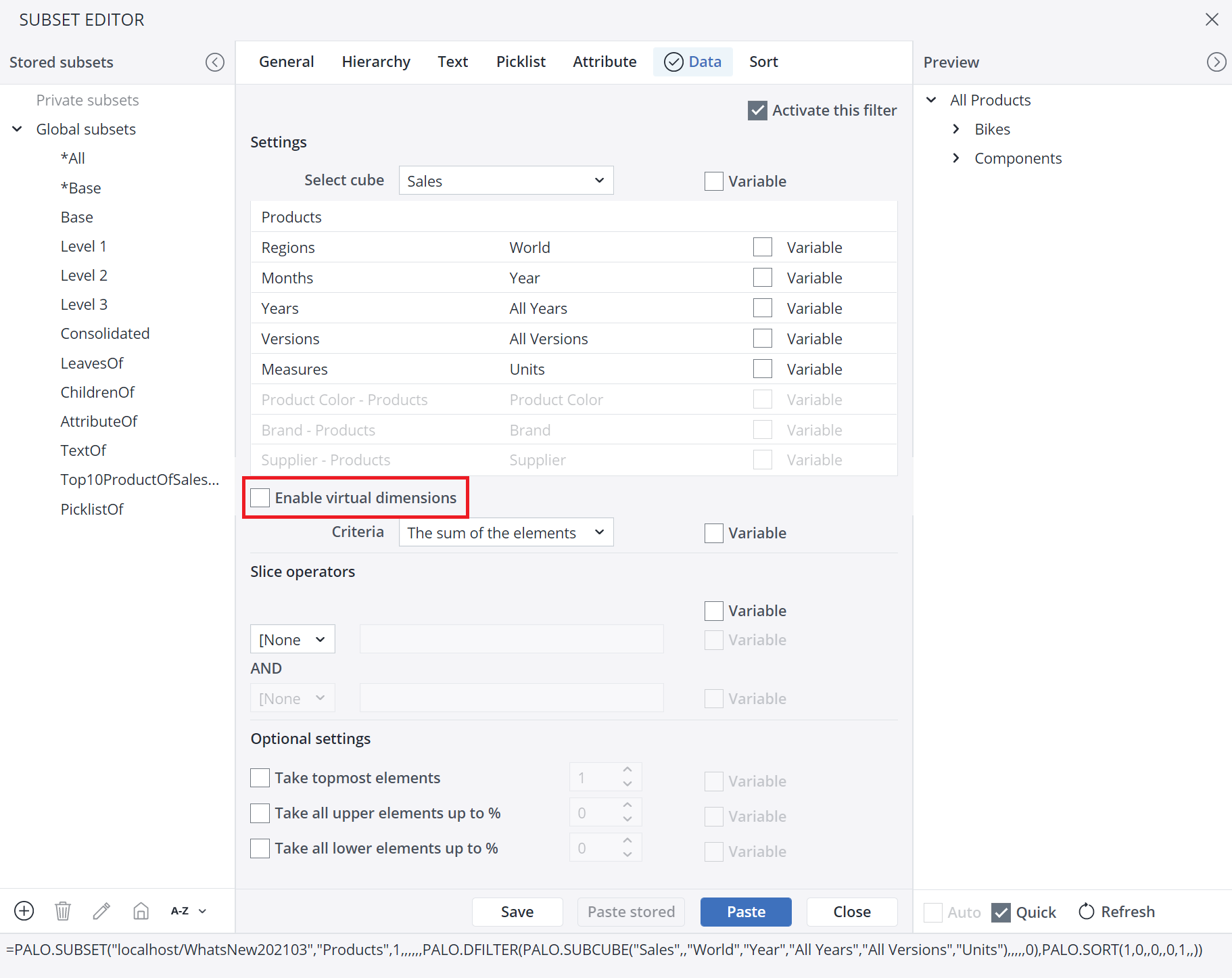Rename subset using pencil icon

tap(101, 911)
